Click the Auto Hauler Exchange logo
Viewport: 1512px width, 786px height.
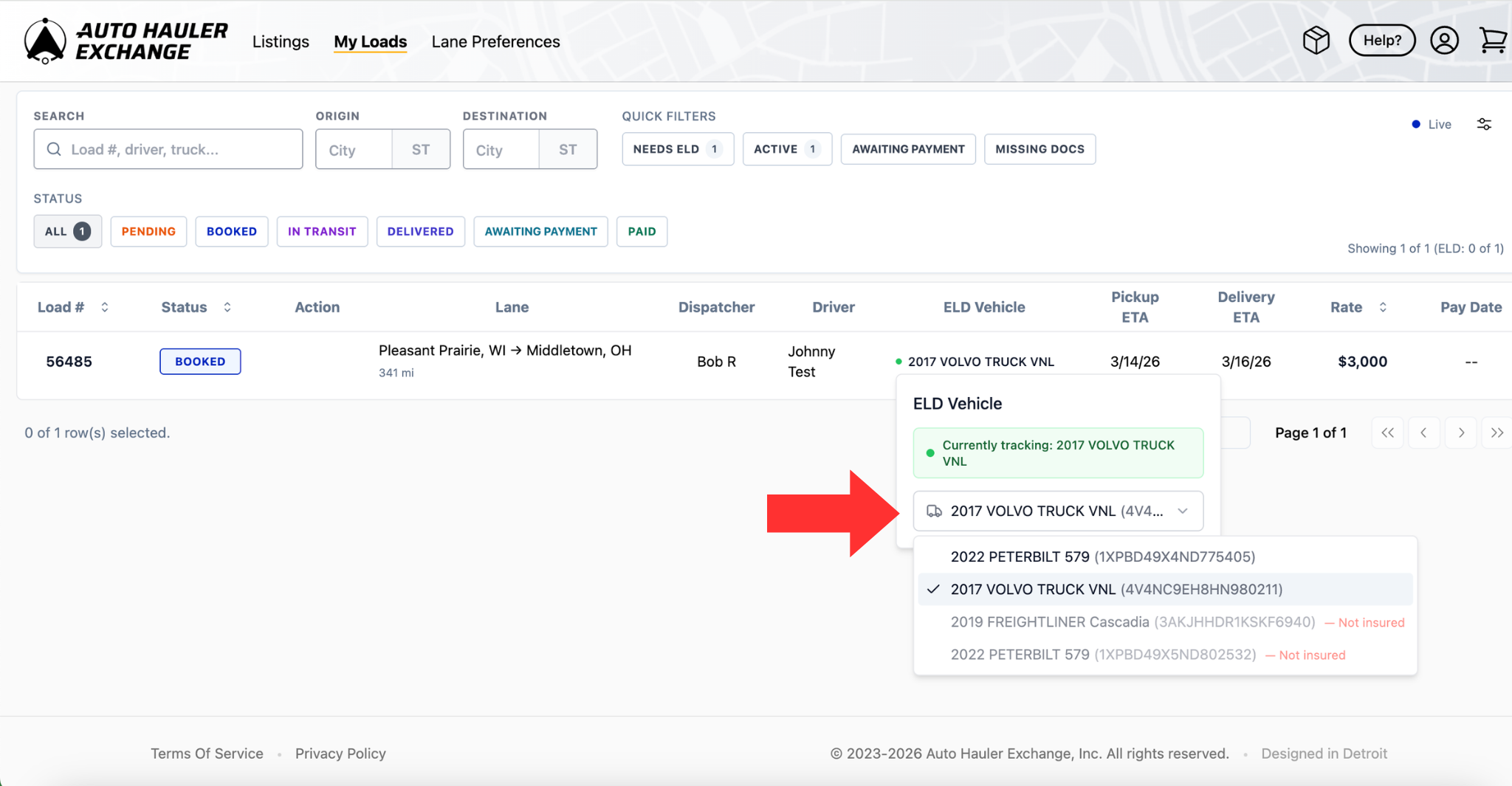pyautogui.click(x=126, y=41)
